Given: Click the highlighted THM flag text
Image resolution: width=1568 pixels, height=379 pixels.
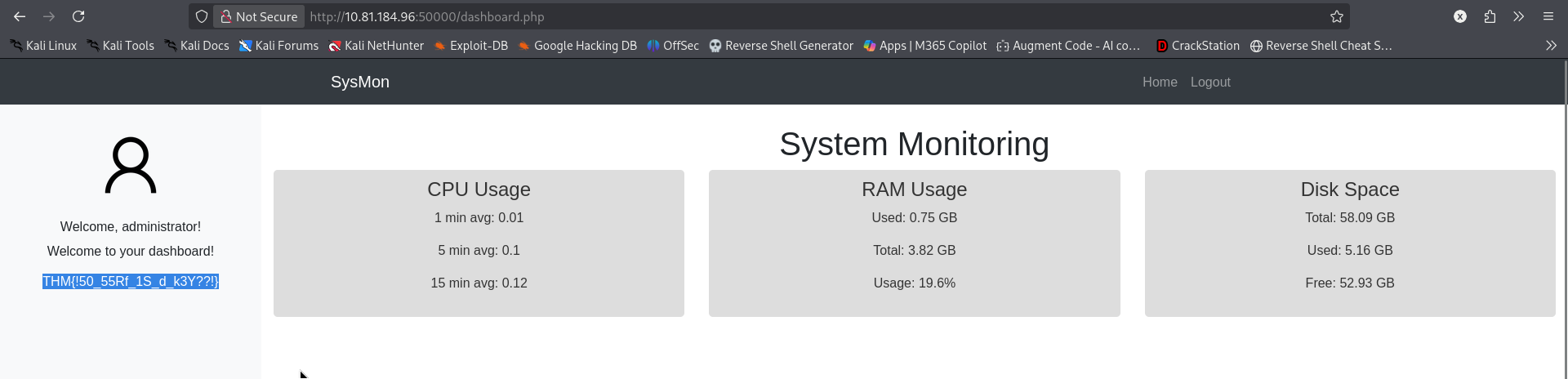Looking at the screenshot, I should (131, 281).
